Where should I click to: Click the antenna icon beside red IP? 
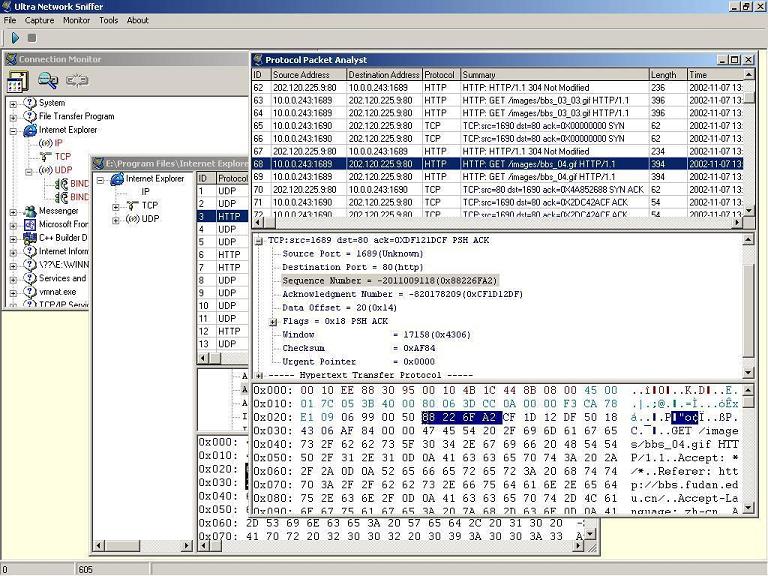click(x=46, y=143)
